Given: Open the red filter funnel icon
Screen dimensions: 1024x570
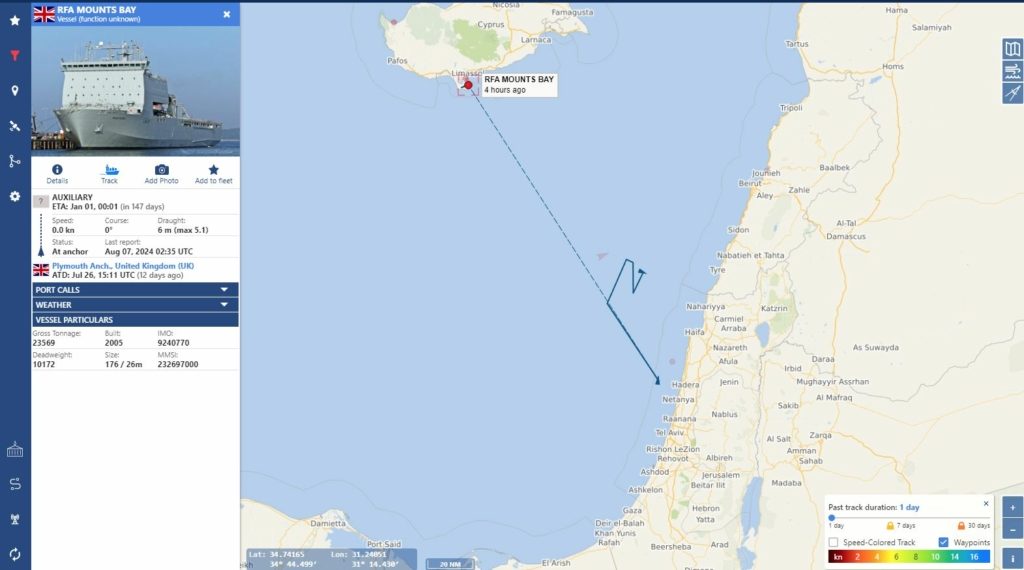Looking at the screenshot, I should click(x=14, y=55).
